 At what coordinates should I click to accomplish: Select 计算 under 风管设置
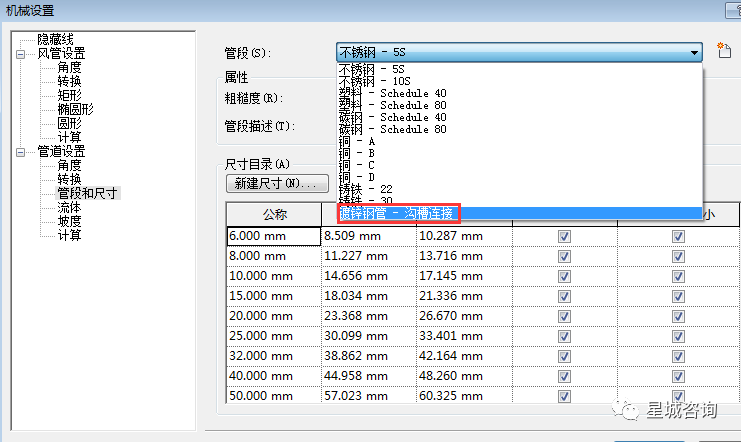click(x=69, y=138)
